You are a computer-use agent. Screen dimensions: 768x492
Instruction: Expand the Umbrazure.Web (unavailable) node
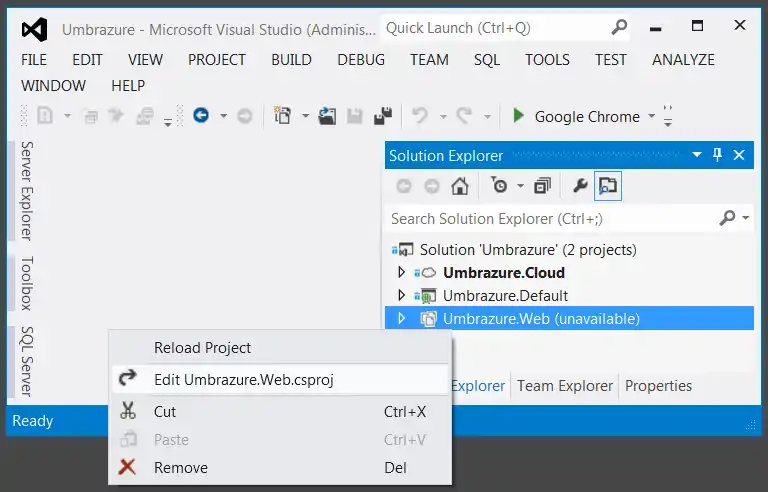pyautogui.click(x=401, y=318)
